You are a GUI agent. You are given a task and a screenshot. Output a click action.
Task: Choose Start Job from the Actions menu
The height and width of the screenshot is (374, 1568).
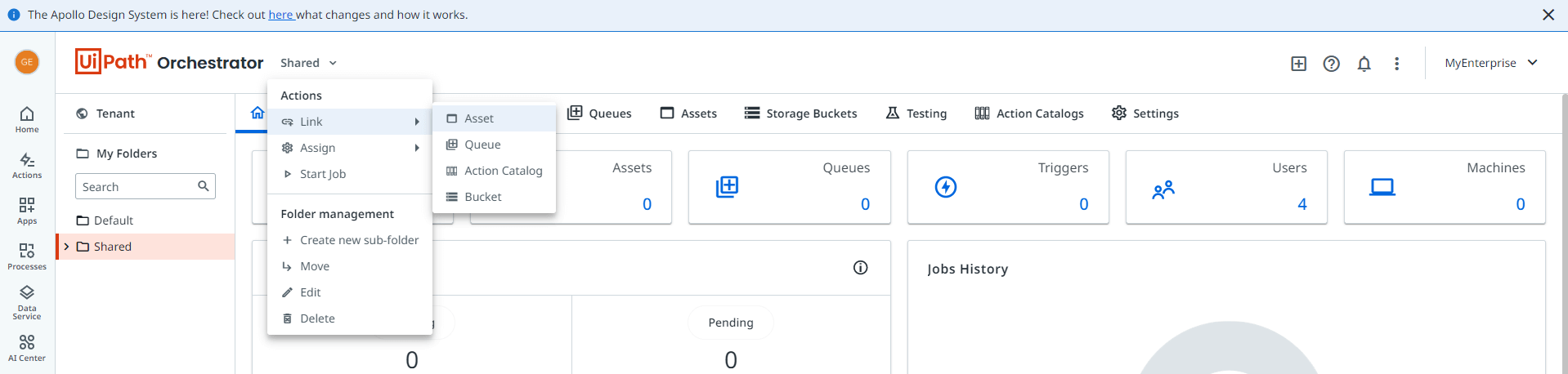tap(350, 174)
